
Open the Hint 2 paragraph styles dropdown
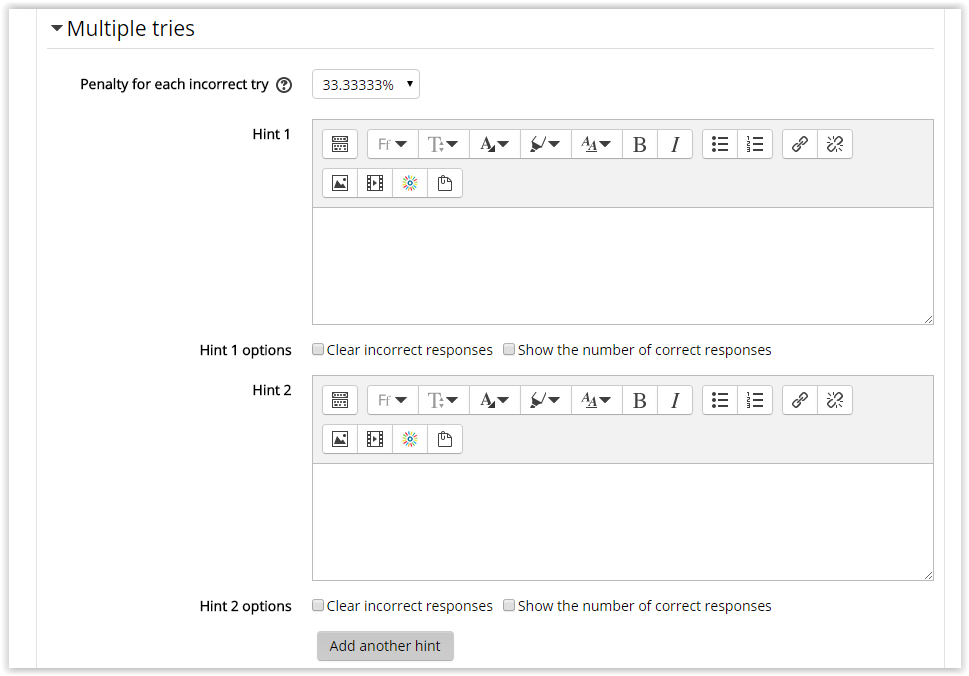point(596,400)
